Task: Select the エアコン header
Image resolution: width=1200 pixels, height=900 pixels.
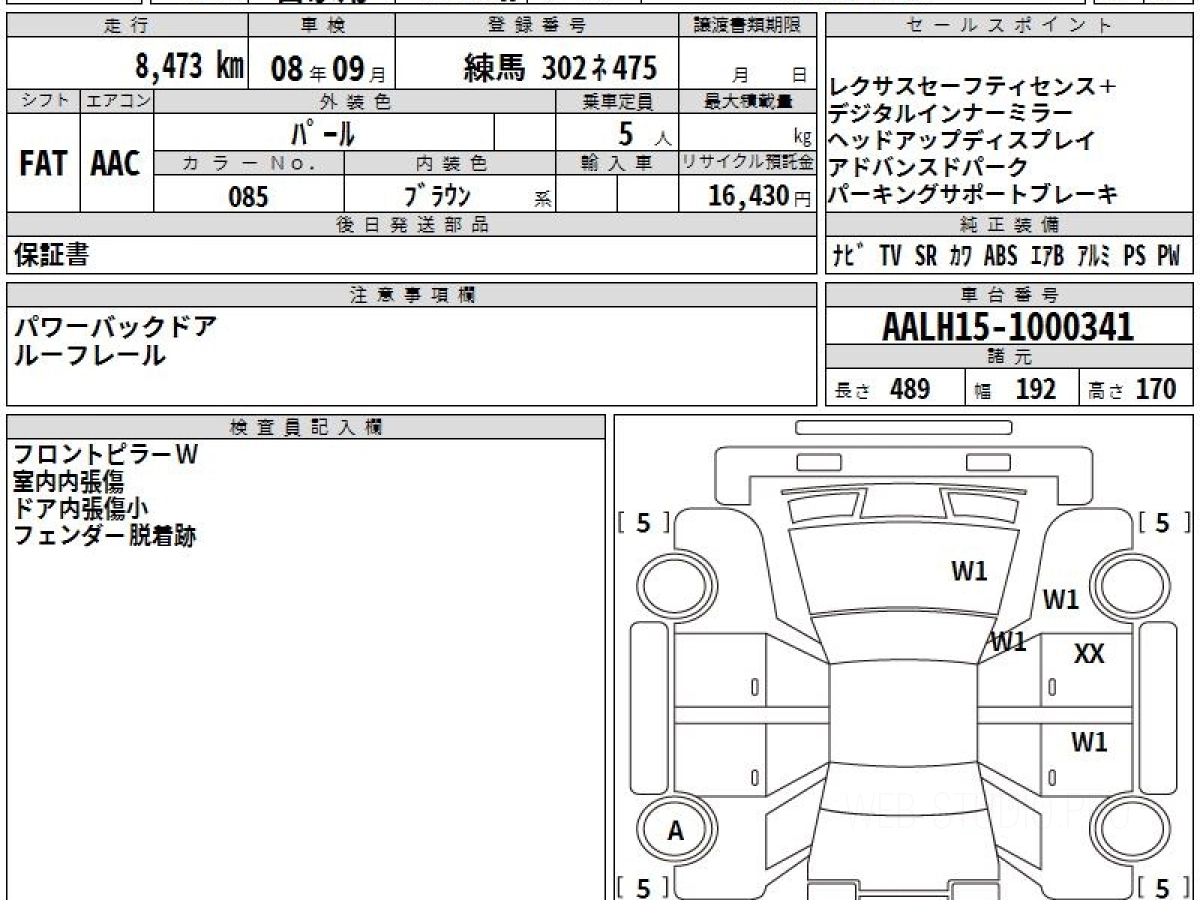Action: click(117, 101)
